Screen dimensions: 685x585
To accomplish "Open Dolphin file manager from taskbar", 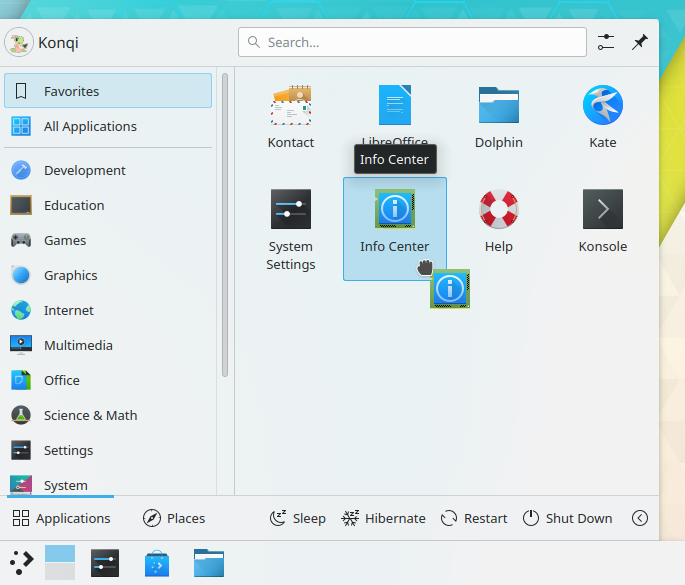I will point(209,563).
